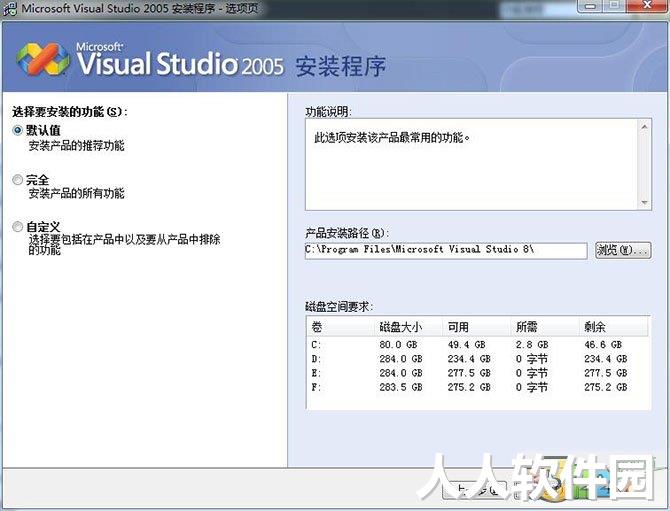This screenshot has height=511, width=670.
Task: Click the 可用 column header
Action: pyautogui.click(x=476, y=327)
